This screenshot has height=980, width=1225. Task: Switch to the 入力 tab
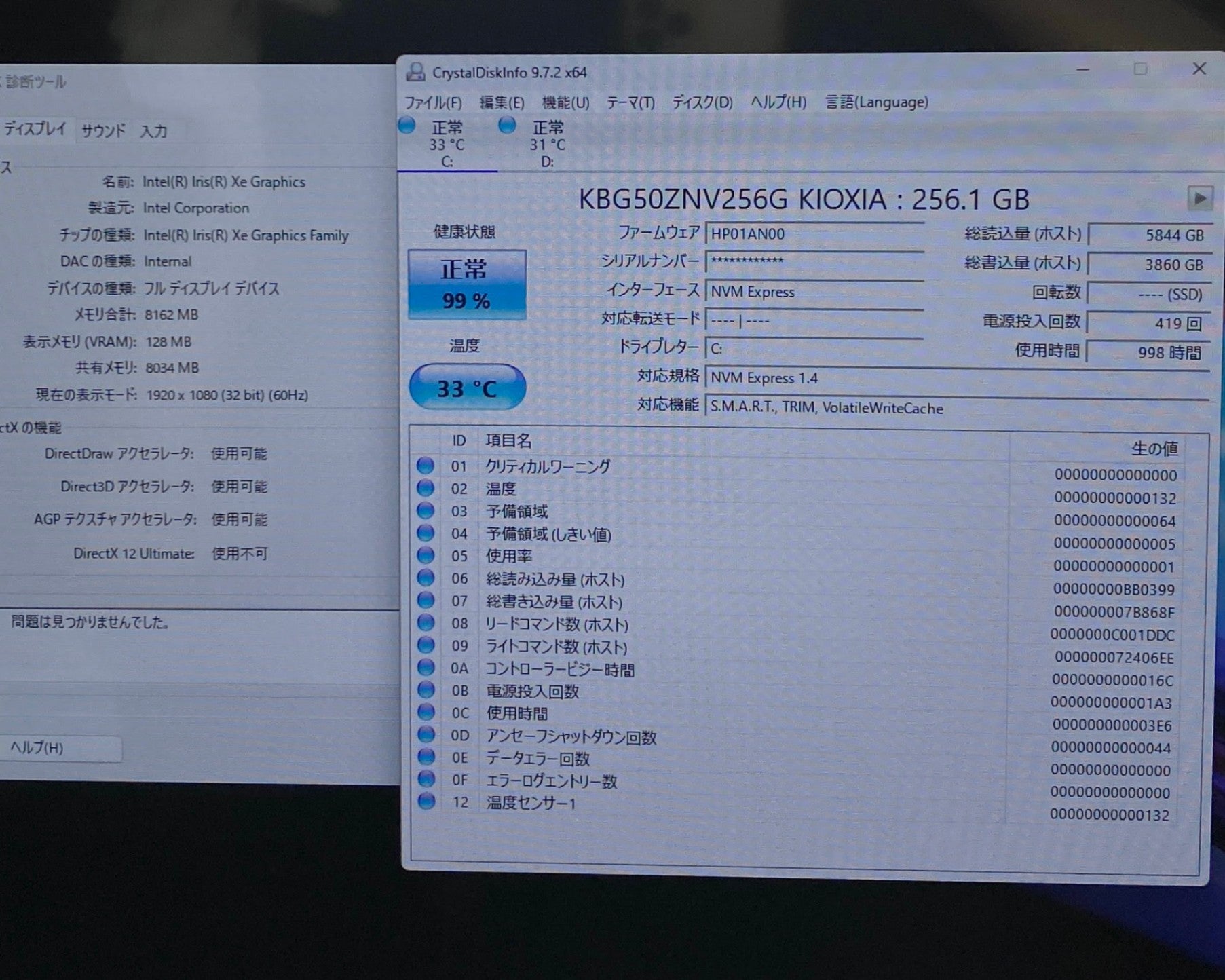pyautogui.click(x=153, y=131)
